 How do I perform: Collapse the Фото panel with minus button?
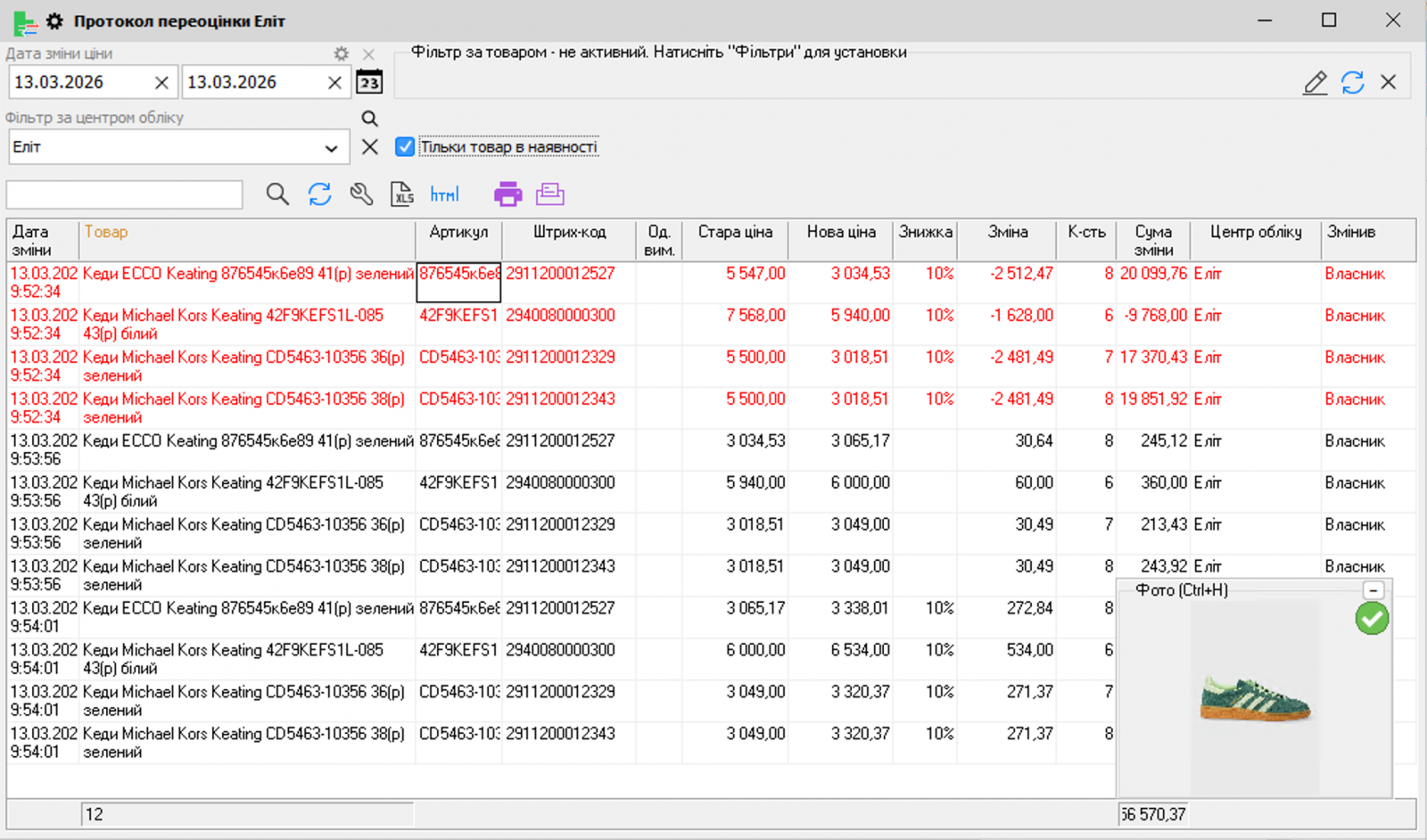1373,590
